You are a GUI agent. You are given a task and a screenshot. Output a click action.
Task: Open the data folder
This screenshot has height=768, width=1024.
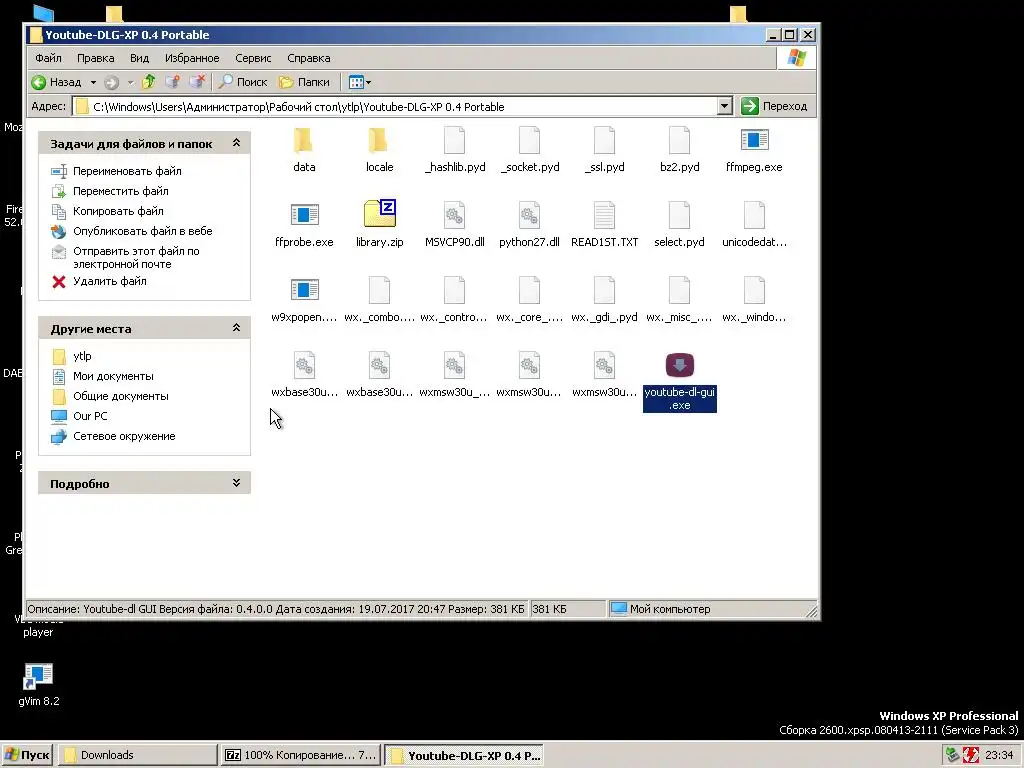(x=304, y=150)
